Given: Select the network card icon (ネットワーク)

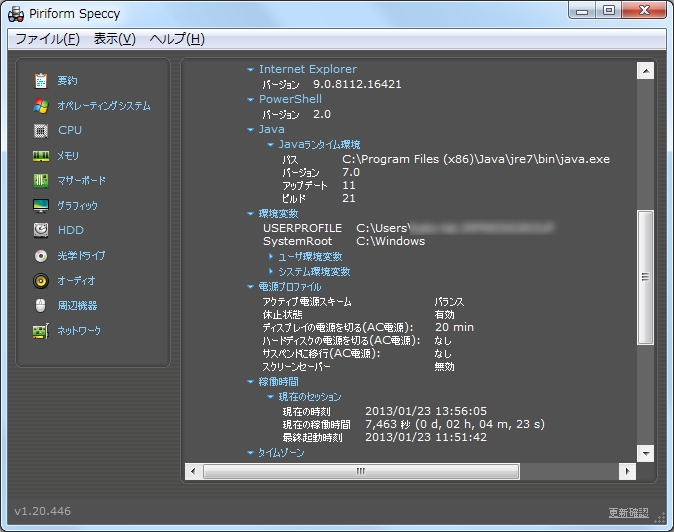Looking at the screenshot, I should click(x=41, y=331).
